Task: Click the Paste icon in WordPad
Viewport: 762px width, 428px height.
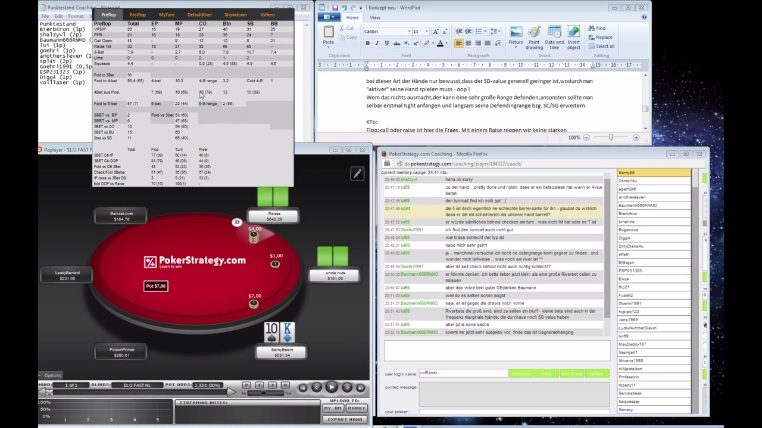Action: click(329, 33)
